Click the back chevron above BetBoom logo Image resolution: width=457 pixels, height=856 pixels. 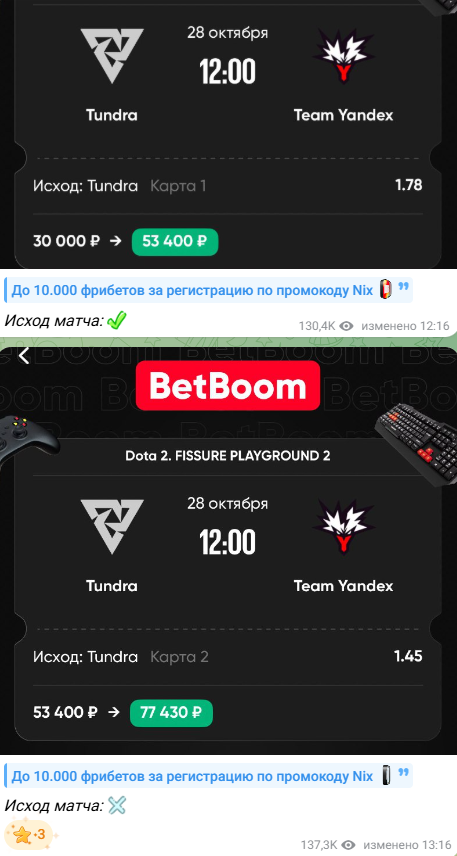tap(23, 356)
